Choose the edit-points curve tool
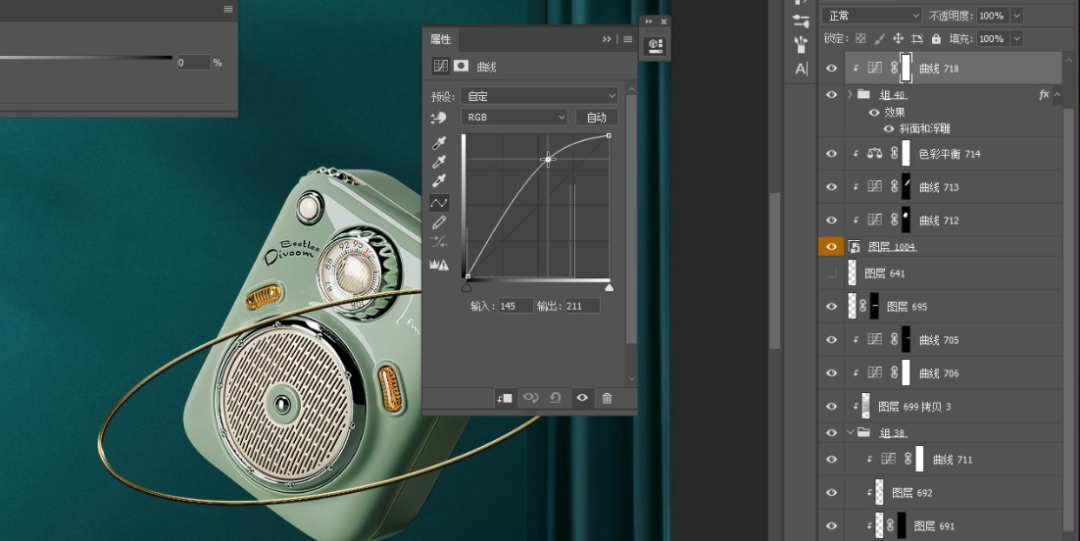Image resolution: width=1080 pixels, height=541 pixels. pos(439,203)
